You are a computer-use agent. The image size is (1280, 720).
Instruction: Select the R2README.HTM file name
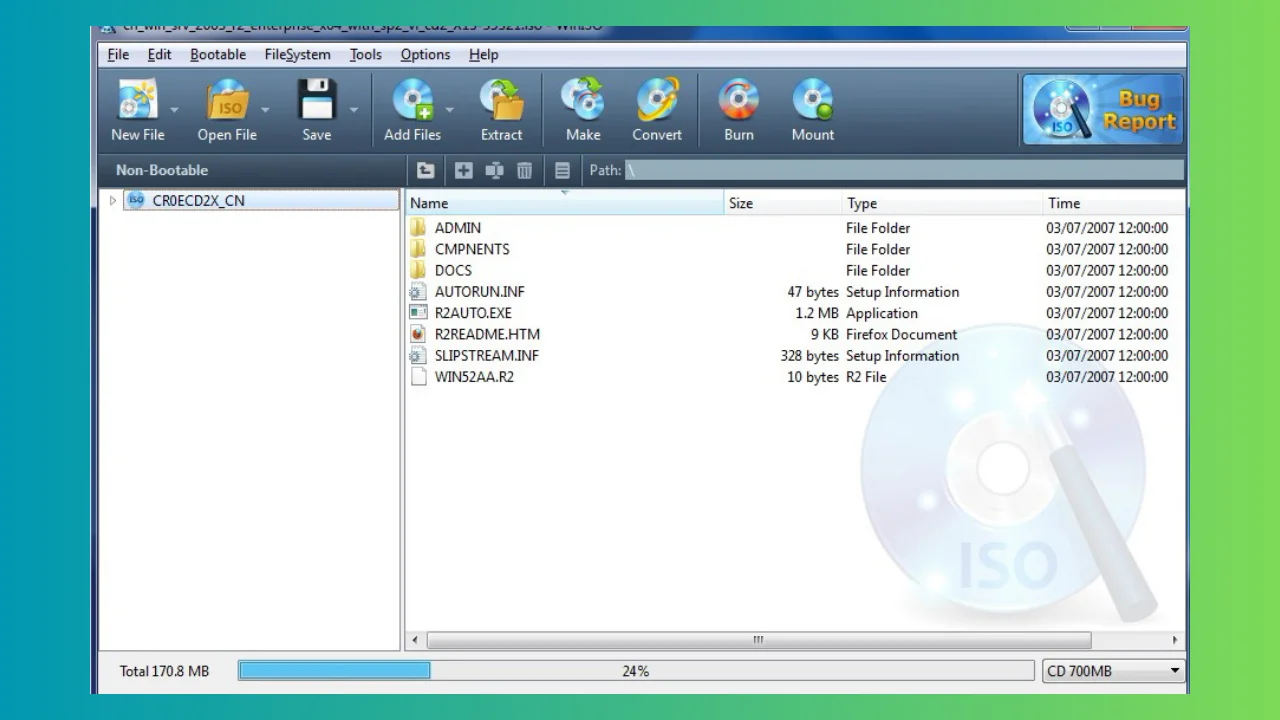click(x=487, y=334)
